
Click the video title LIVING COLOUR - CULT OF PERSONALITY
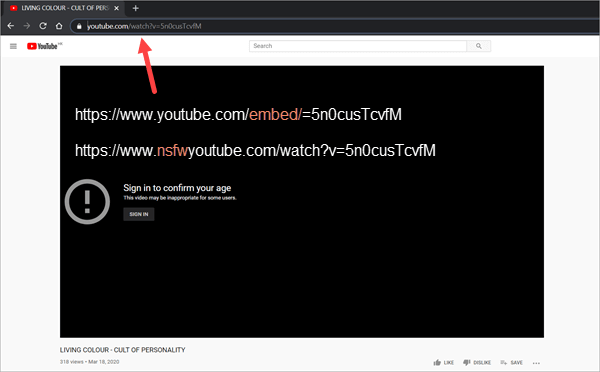122,350
